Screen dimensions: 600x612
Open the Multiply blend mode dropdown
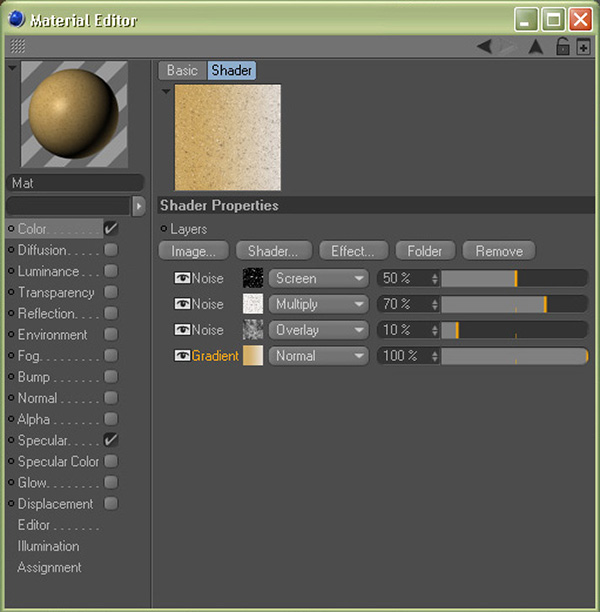pyautogui.click(x=318, y=304)
